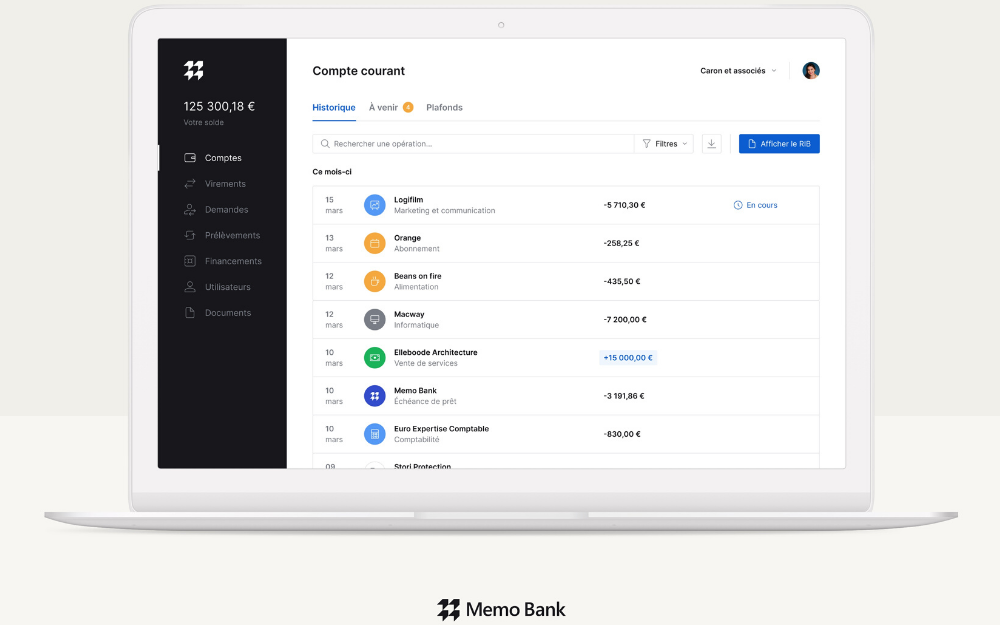Image resolution: width=1000 pixels, height=625 pixels.
Task: Click the Demandes person icon
Action: (x=189, y=209)
